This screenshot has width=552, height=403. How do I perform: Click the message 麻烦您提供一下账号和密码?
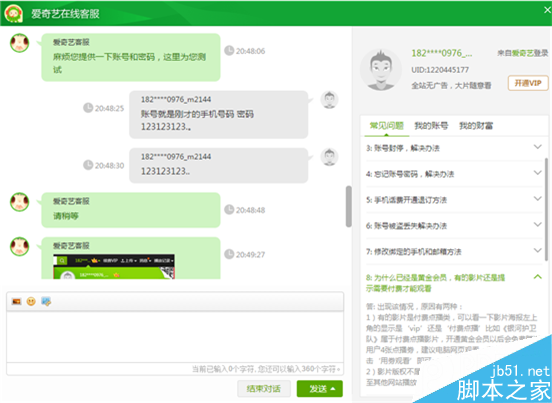click(x=129, y=63)
